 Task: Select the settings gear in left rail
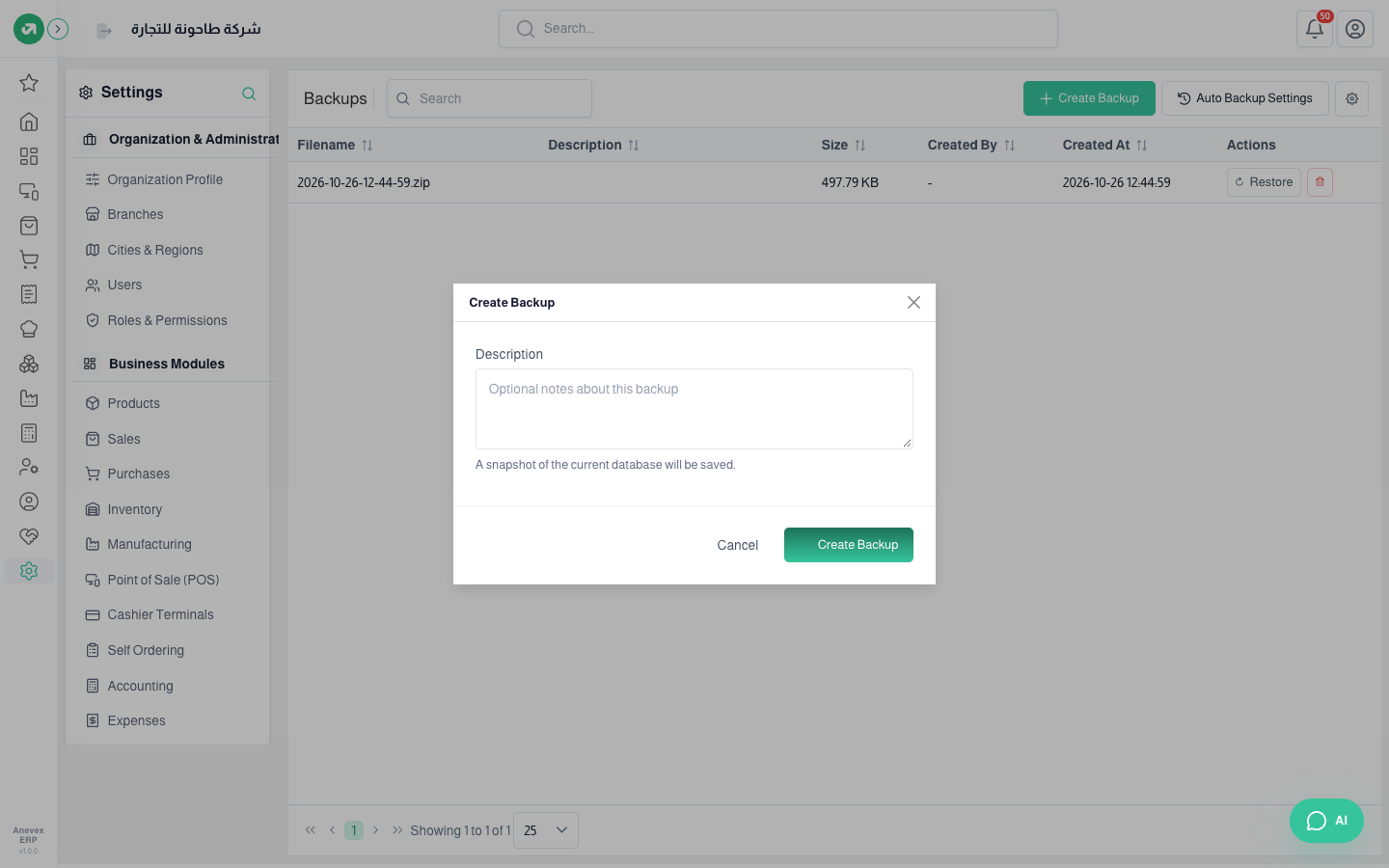click(x=29, y=571)
